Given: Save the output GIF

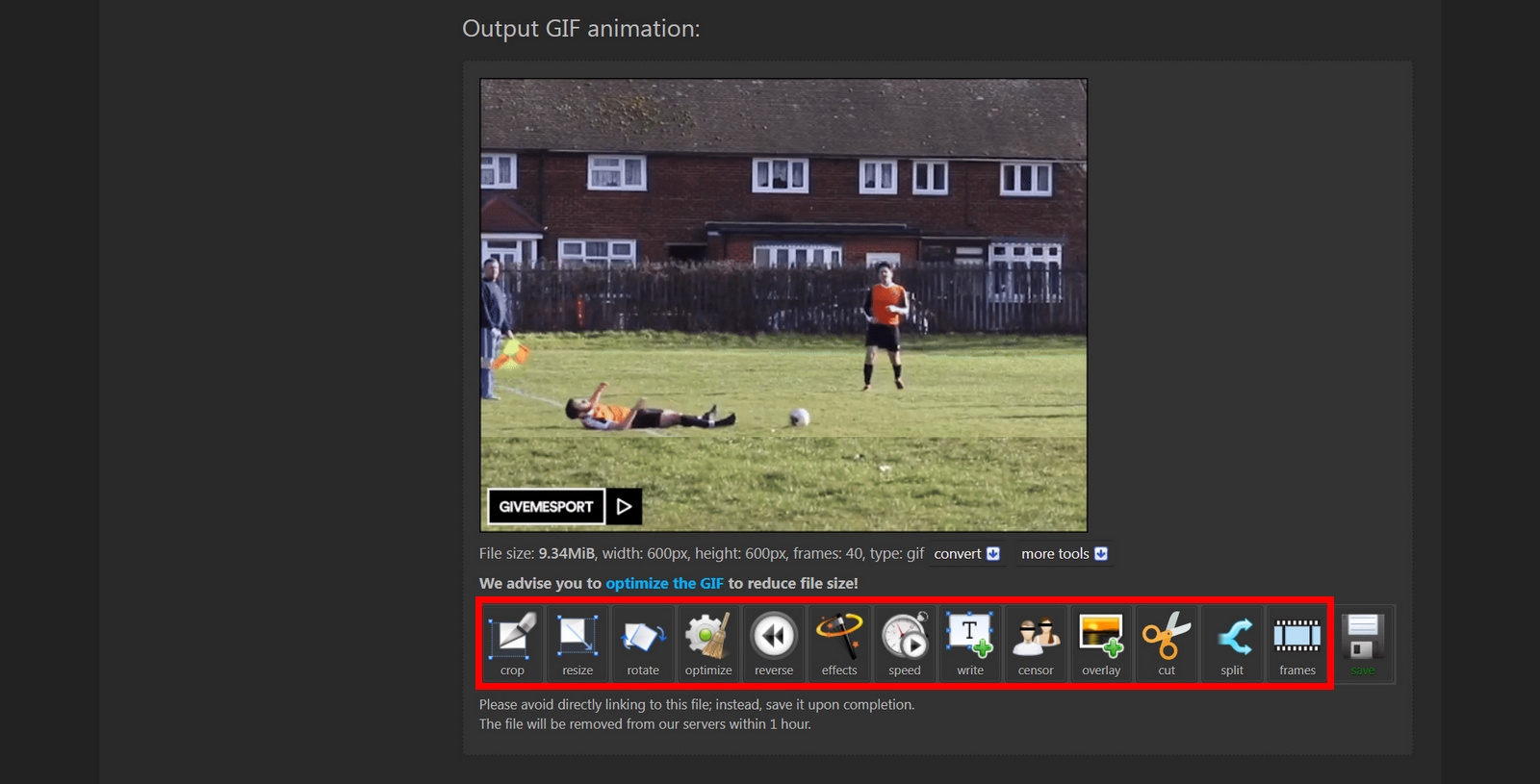Looking at the screenshot, I should point(1363,645).
